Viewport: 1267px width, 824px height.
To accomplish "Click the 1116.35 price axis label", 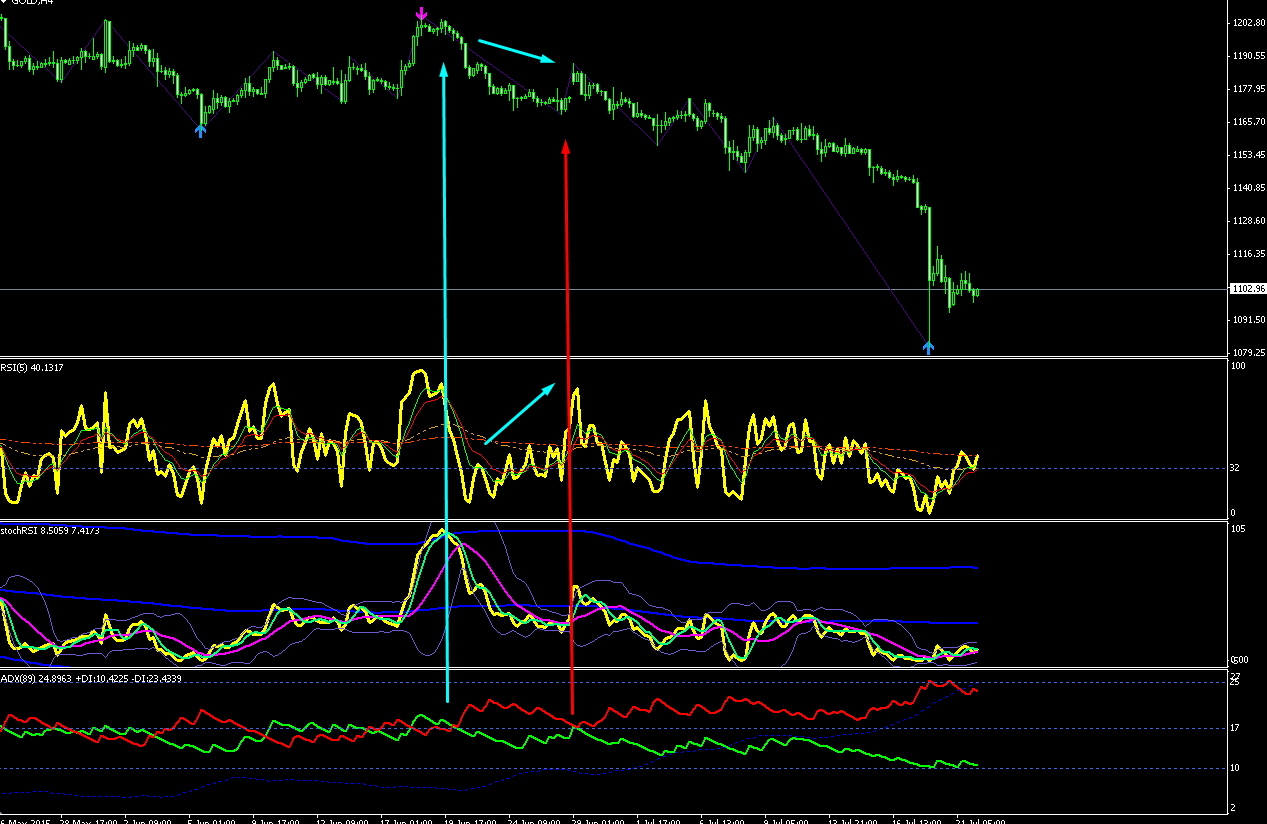I will tap(1250, 254).
